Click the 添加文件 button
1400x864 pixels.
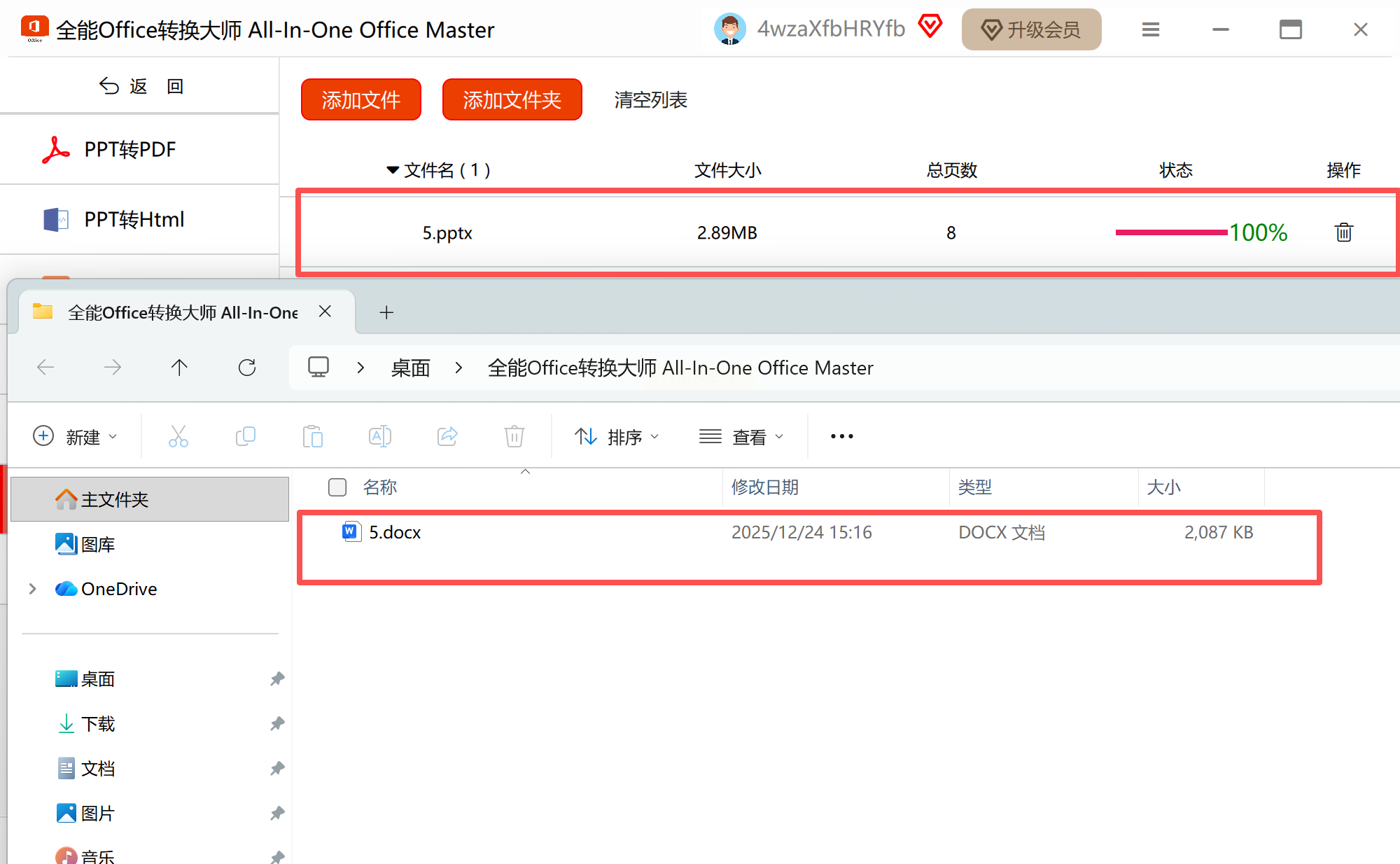pyautogui.click(x=360, y=100)
